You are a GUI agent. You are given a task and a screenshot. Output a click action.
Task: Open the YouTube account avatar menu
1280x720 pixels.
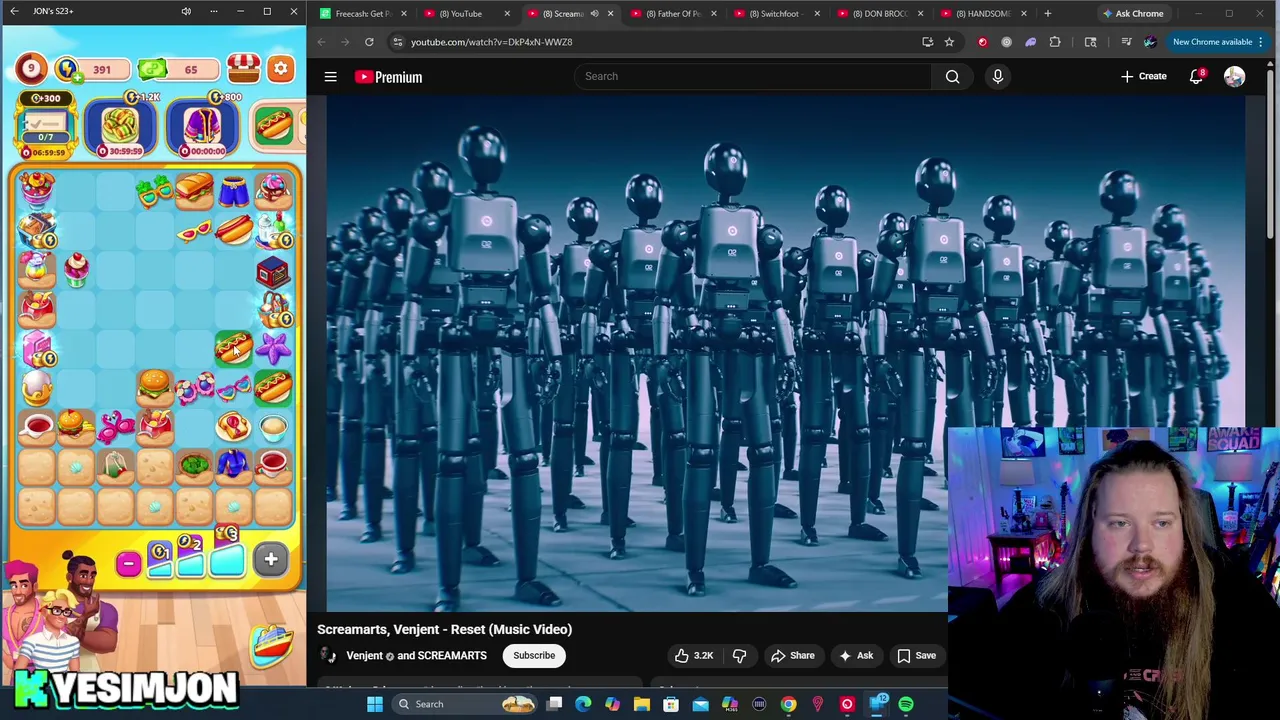(1234, 77)
